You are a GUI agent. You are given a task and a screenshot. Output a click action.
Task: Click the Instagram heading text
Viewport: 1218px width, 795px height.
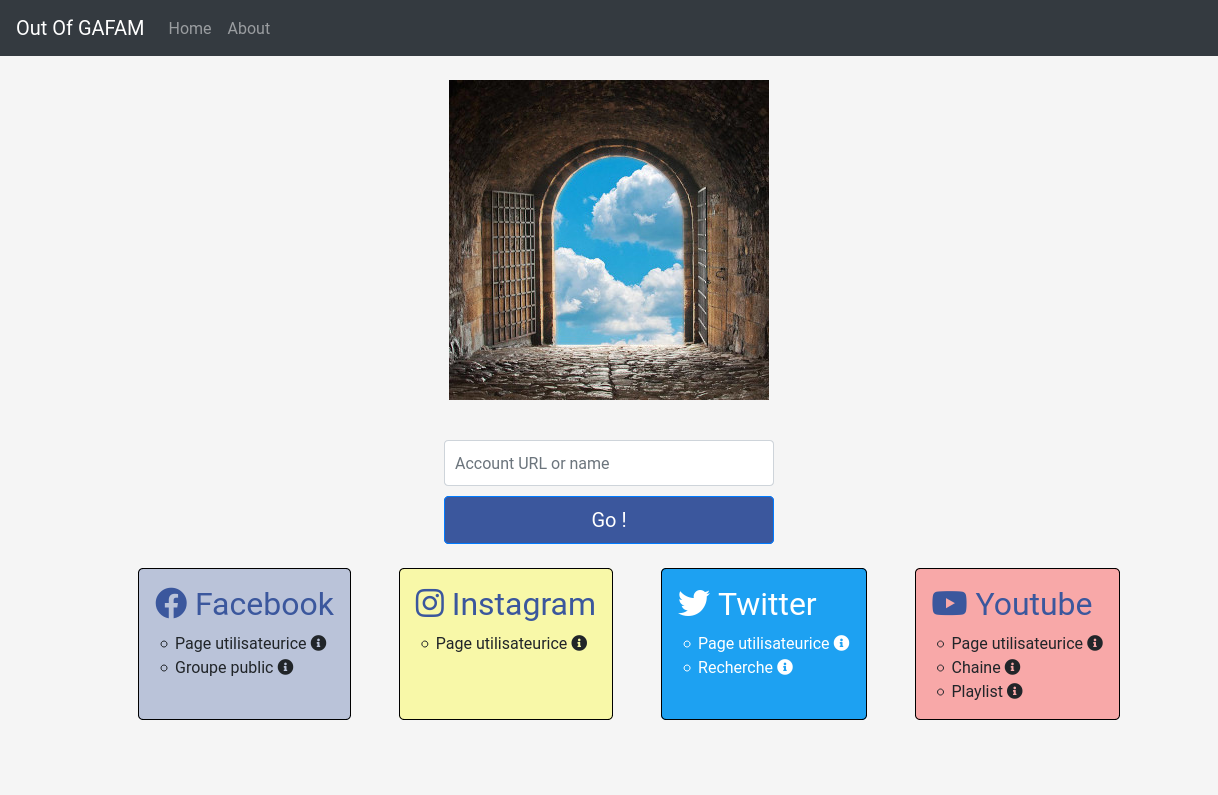[523, 604]
